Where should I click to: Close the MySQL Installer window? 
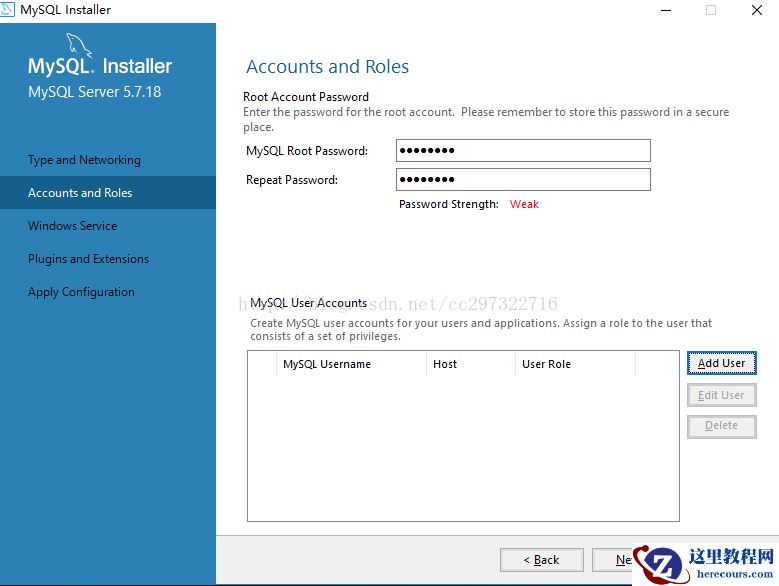pos(757,10)
